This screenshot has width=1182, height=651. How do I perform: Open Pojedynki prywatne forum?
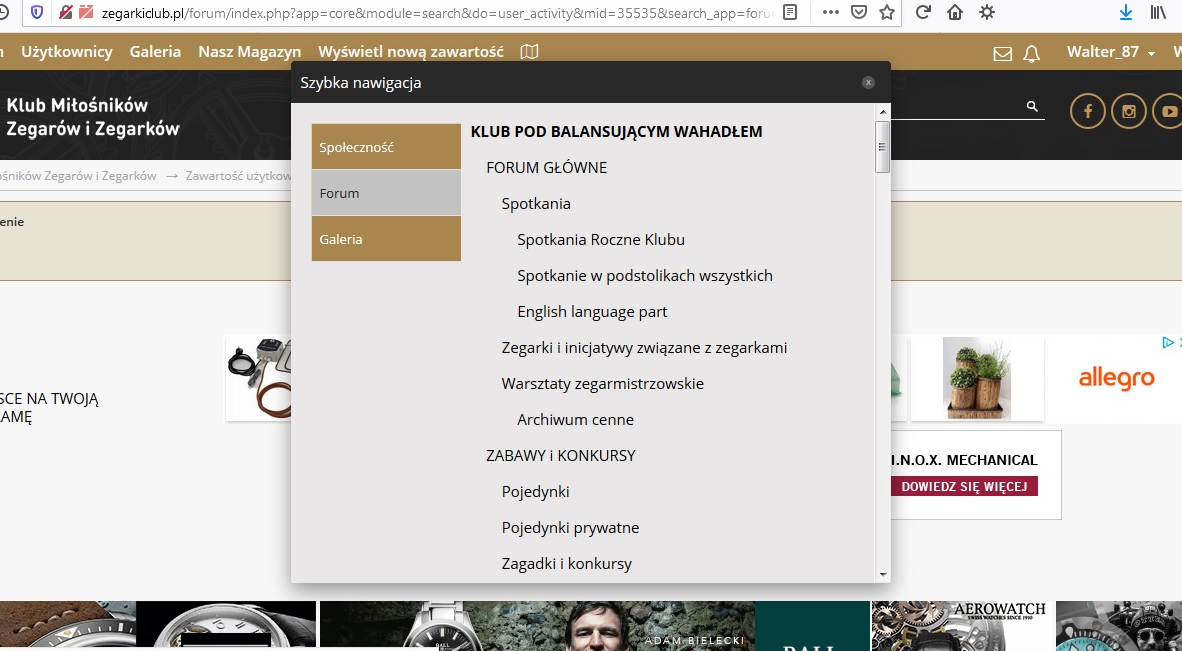pos(570,528)
